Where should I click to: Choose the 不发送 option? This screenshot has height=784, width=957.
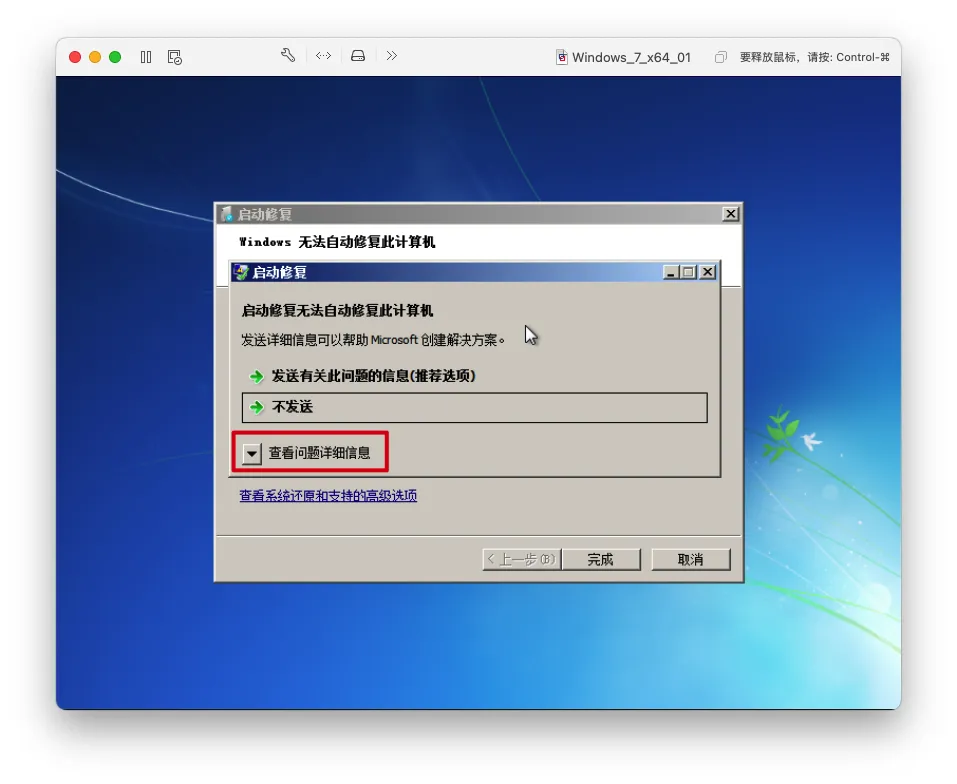474,408
